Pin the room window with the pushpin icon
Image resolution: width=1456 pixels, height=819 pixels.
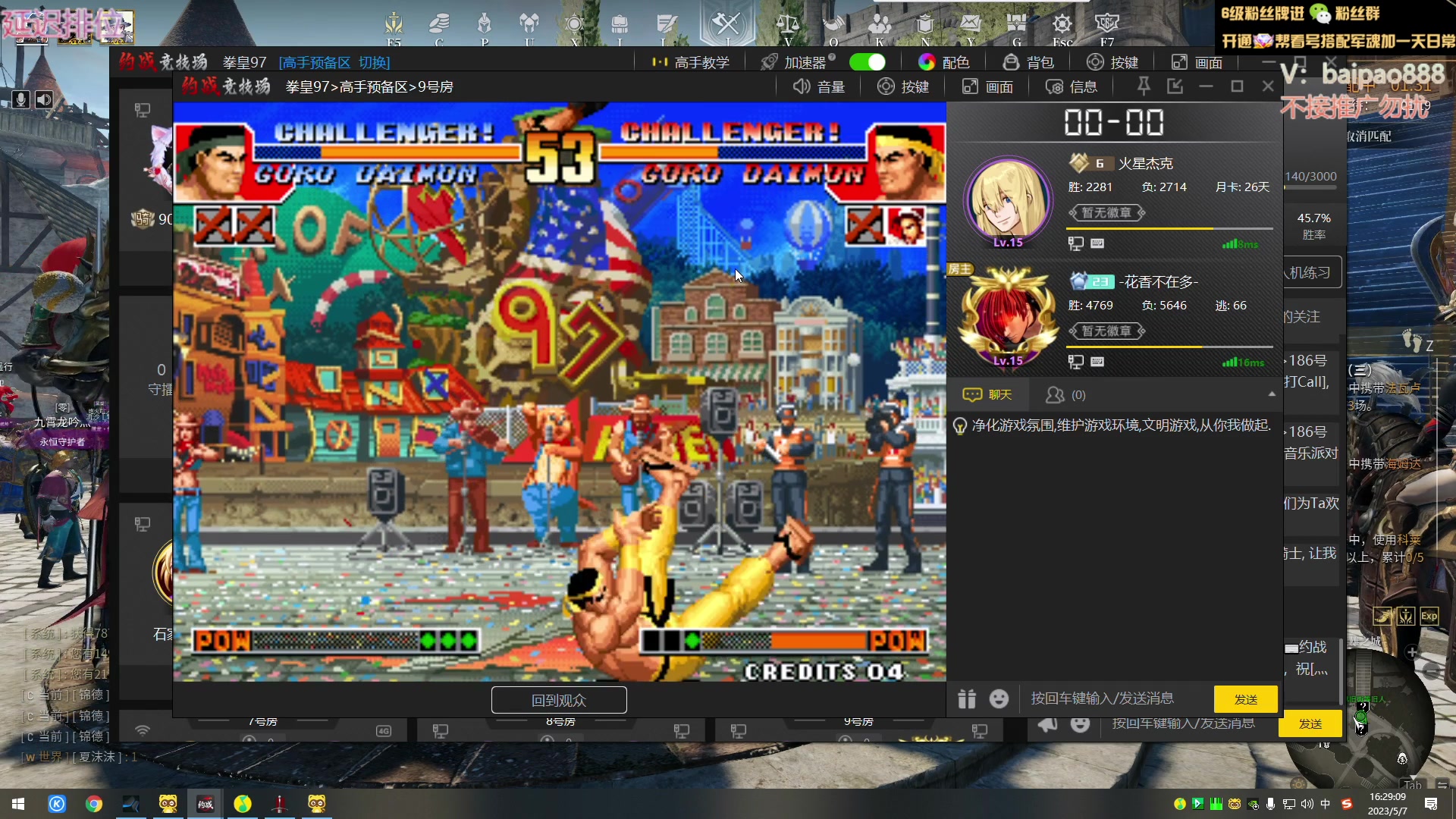[1144, 86]
